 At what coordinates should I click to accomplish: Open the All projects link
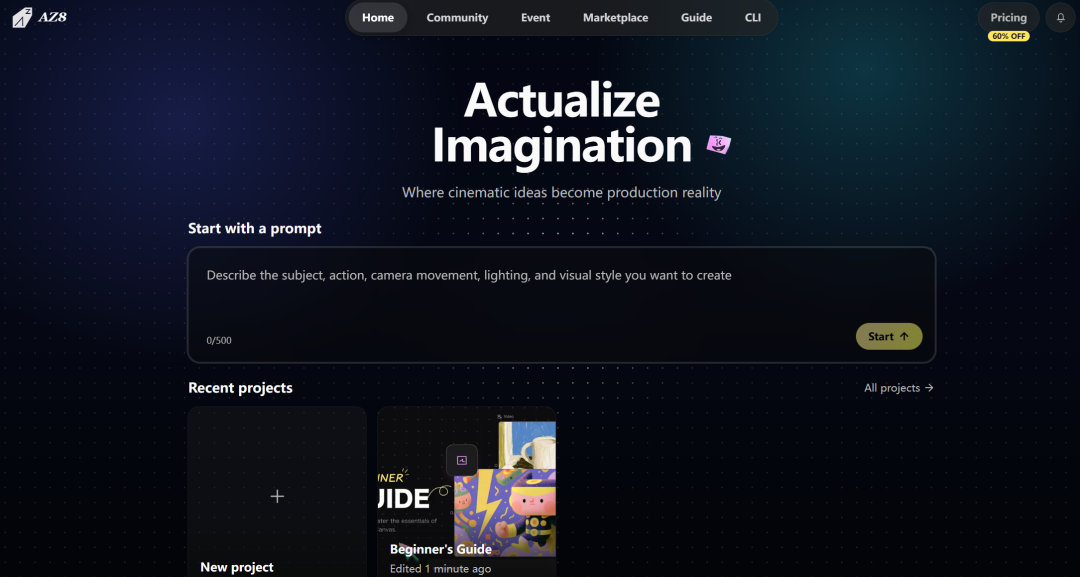point(899,388)
